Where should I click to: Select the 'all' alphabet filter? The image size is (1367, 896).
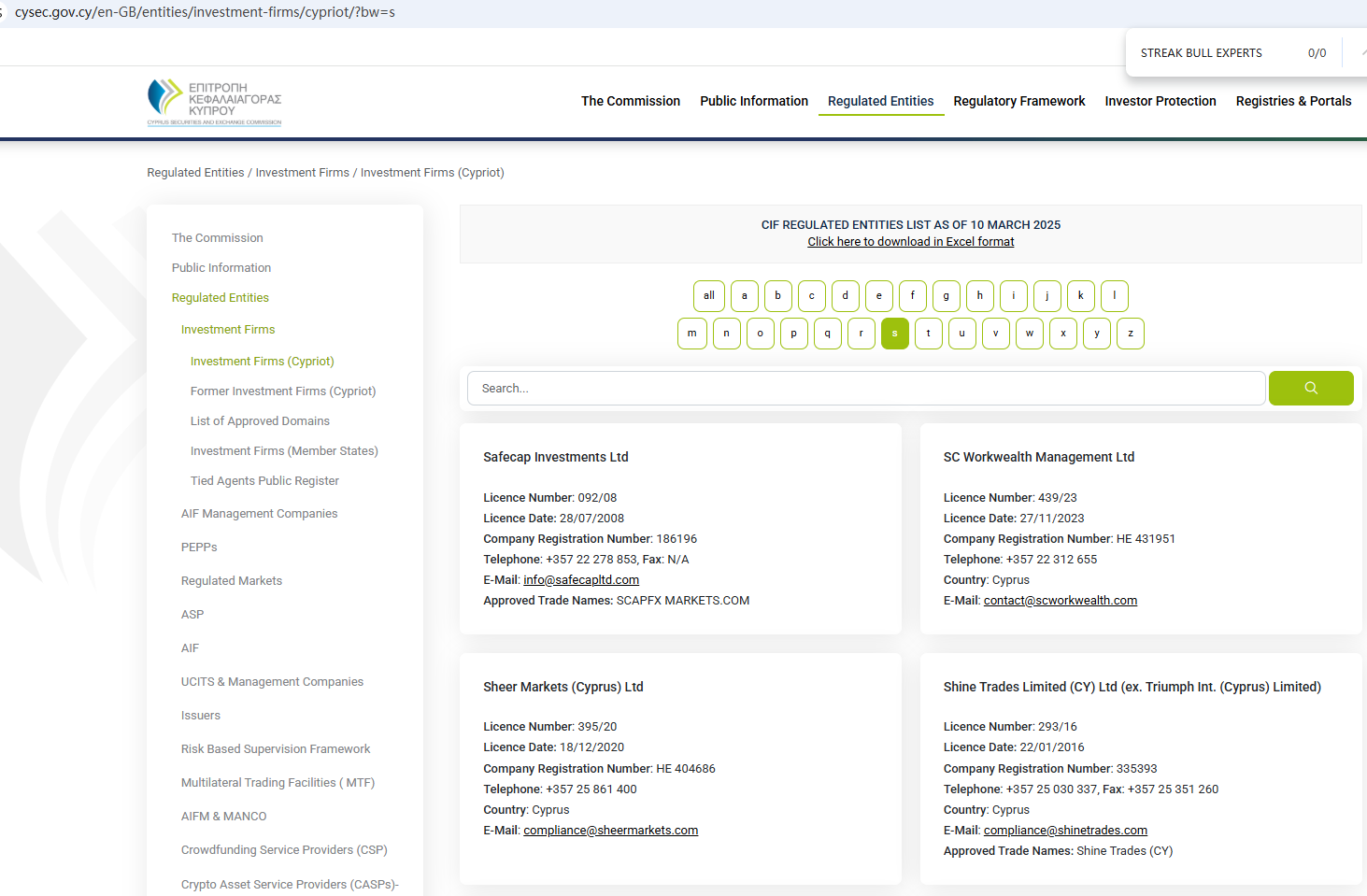tap(708, 296)
